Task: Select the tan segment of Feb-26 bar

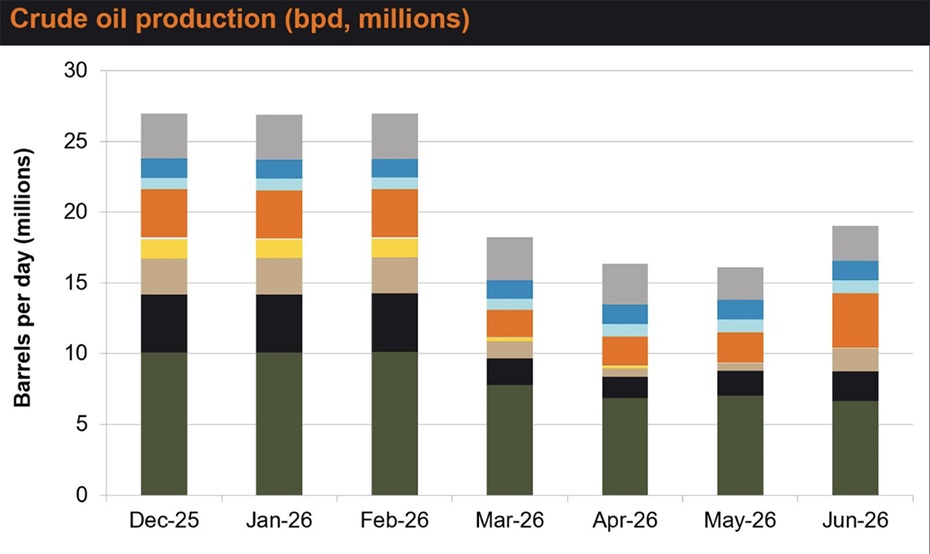Action: [x=394, y=275]
